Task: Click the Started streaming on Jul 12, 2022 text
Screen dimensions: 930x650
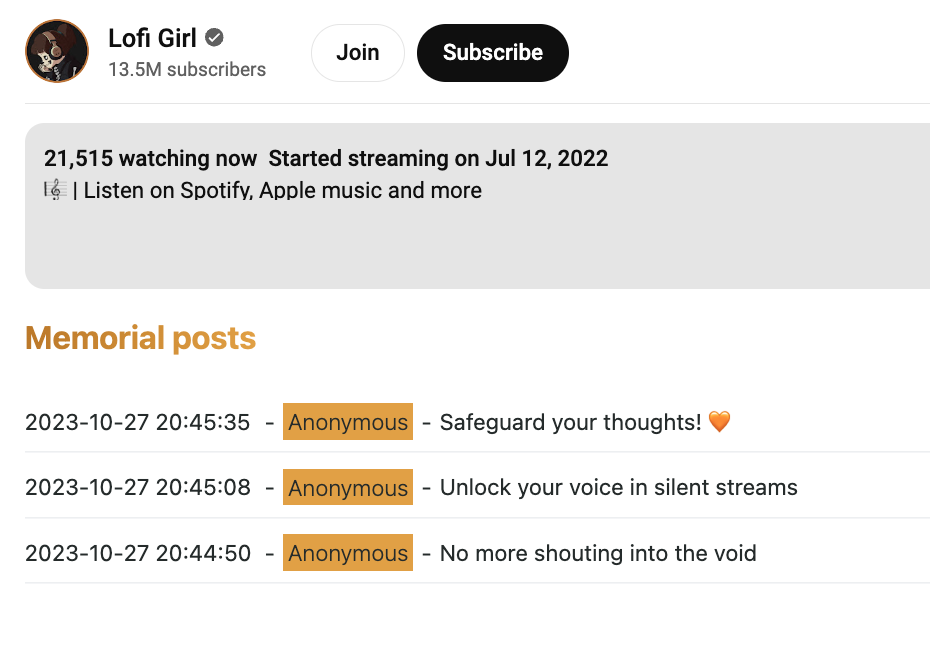Action: (x=438, y=158)
